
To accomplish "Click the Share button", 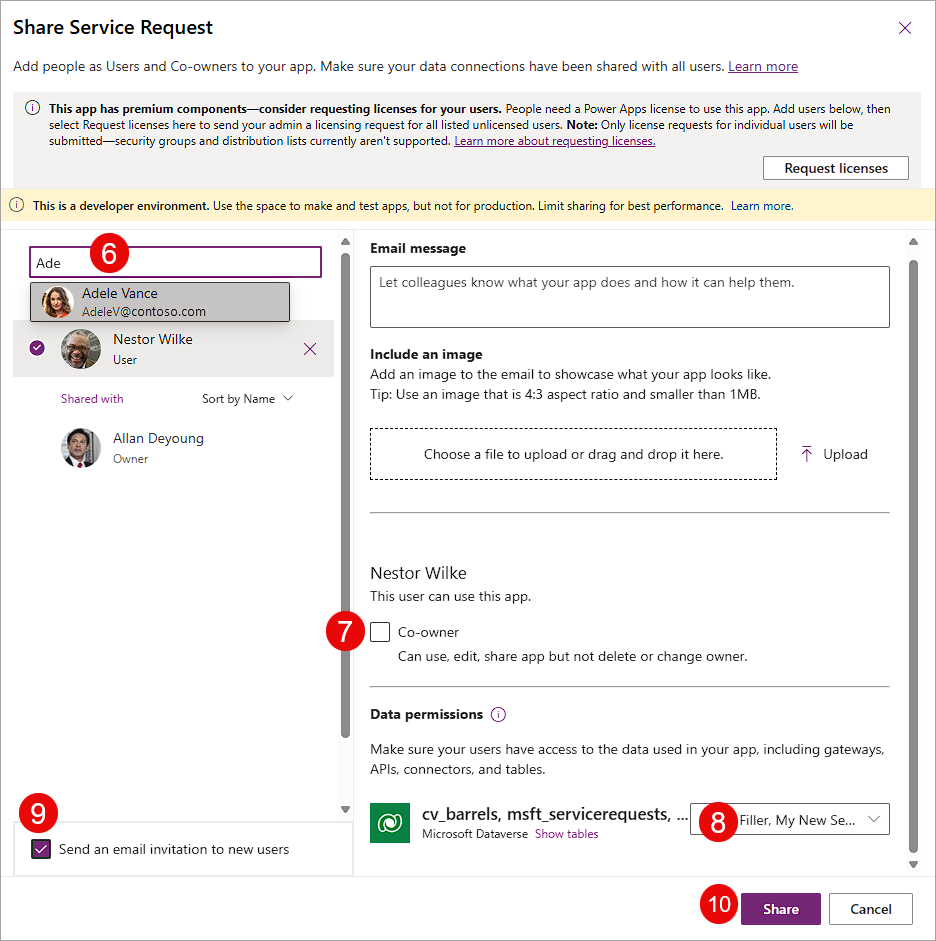I will coord(781,909).
